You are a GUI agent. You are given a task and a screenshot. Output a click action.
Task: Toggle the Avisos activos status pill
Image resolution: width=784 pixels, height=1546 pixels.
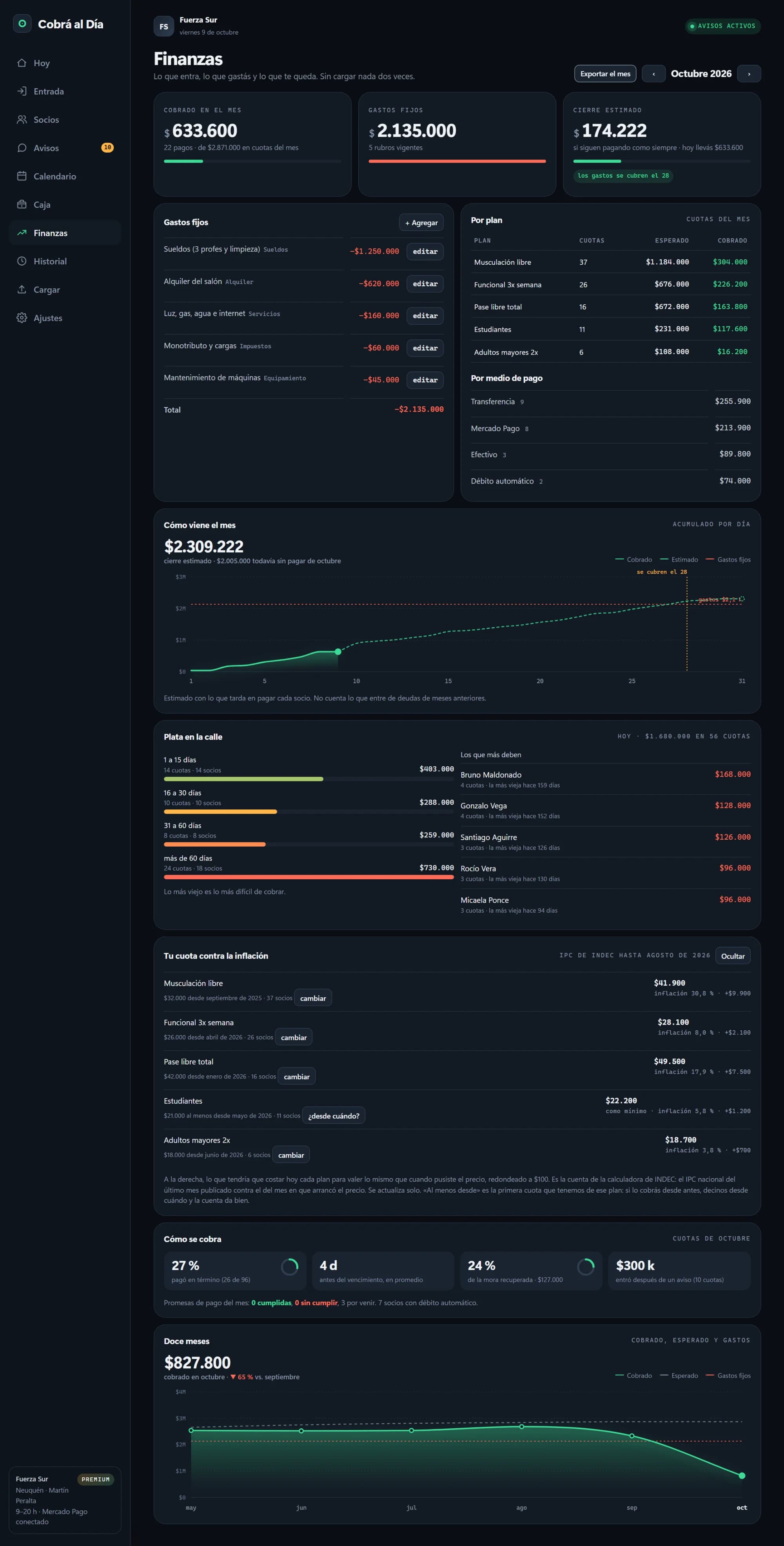(x=723, y=26)
